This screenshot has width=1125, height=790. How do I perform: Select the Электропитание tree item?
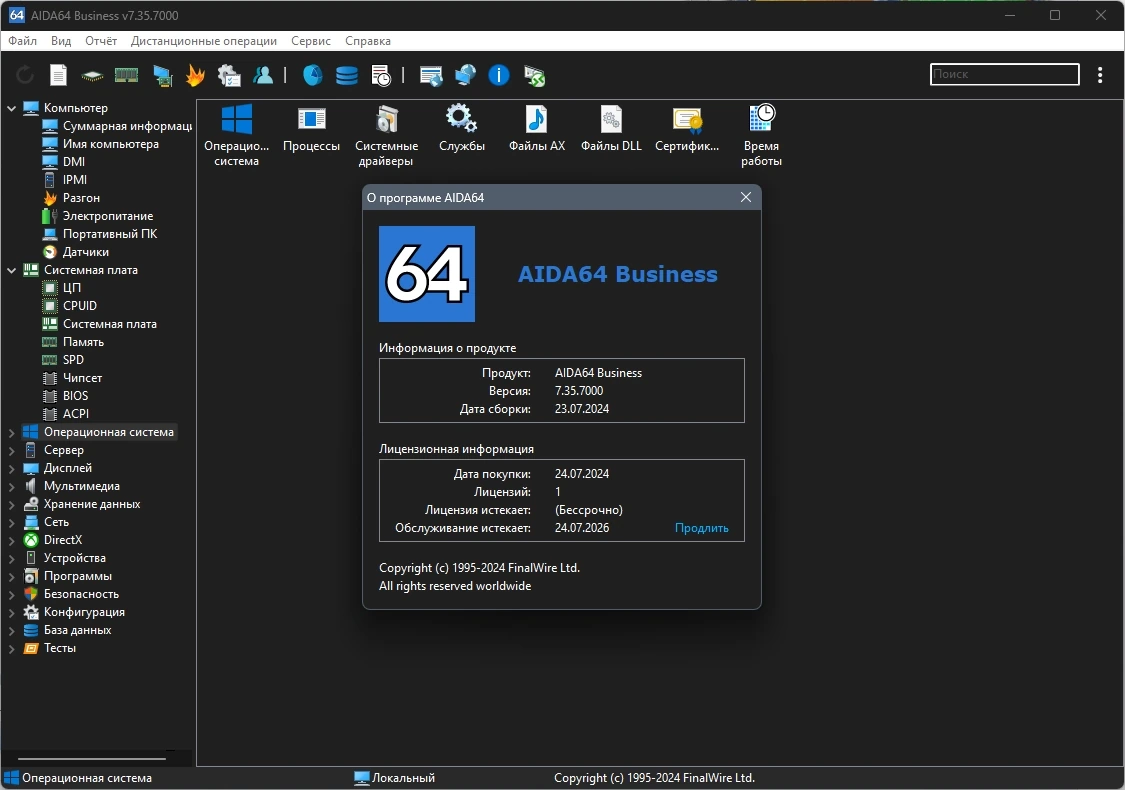point(98,216)
